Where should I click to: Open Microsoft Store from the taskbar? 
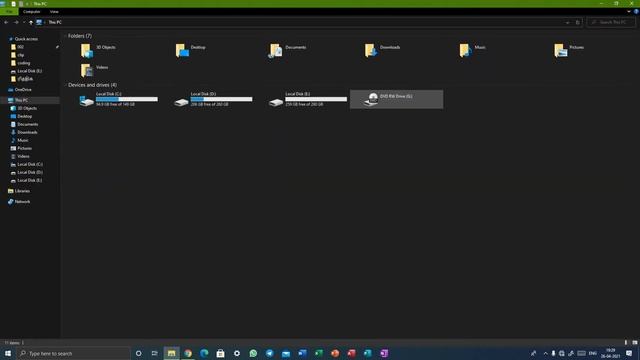[220, 353]
